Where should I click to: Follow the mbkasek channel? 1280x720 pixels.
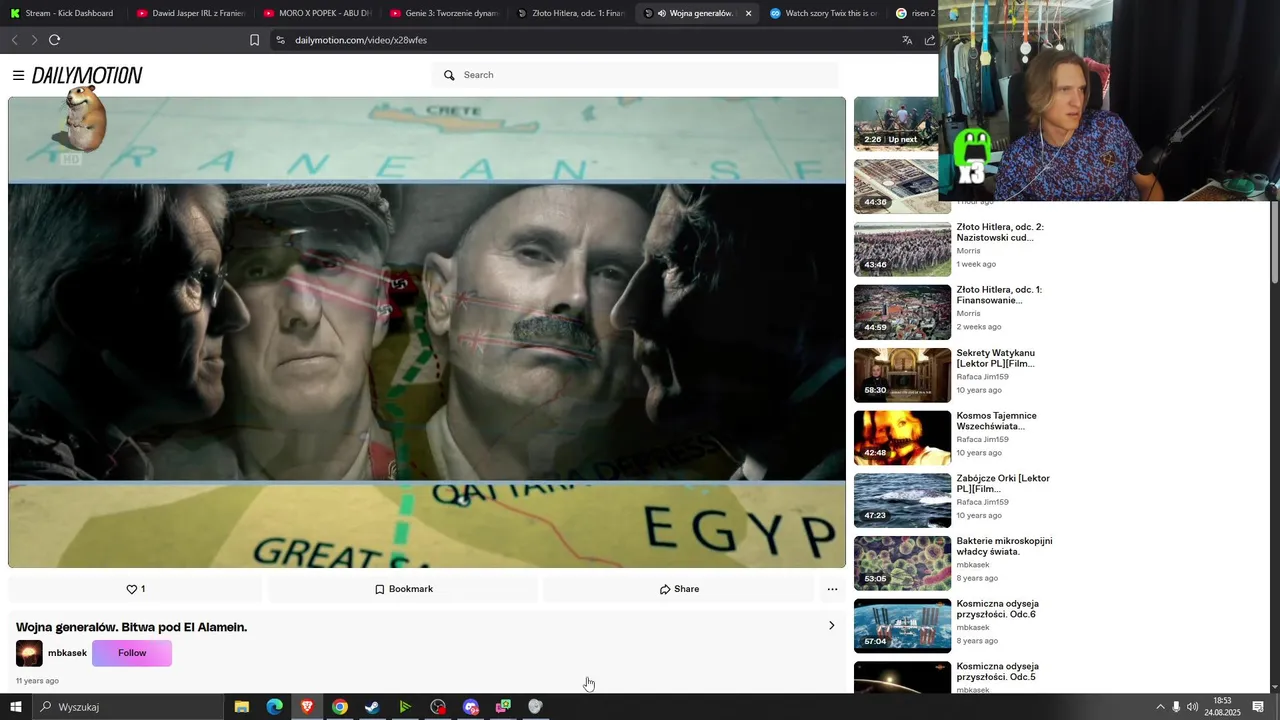tap(132, 653)
